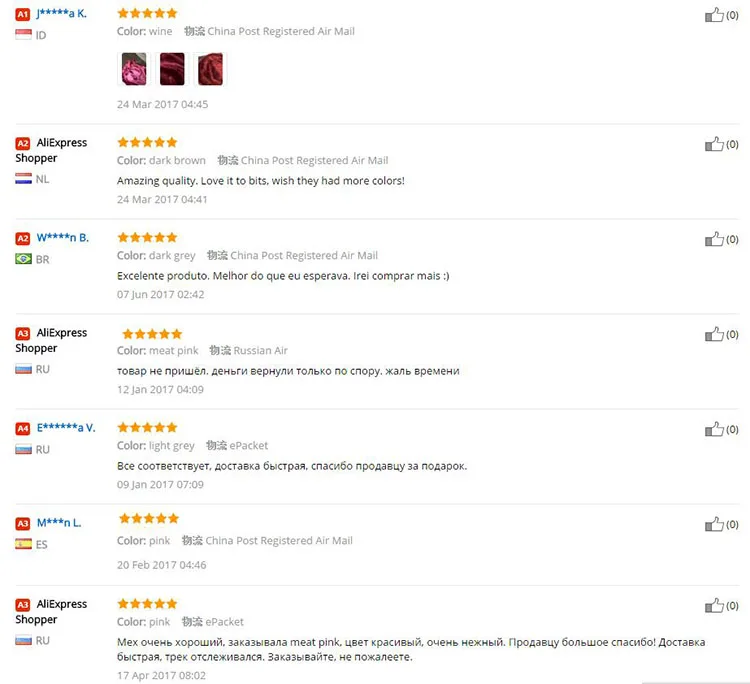This screenshot has width=750, height=684.
Task: Like the J*****a K. wine review
Action: tap(714, 15)
